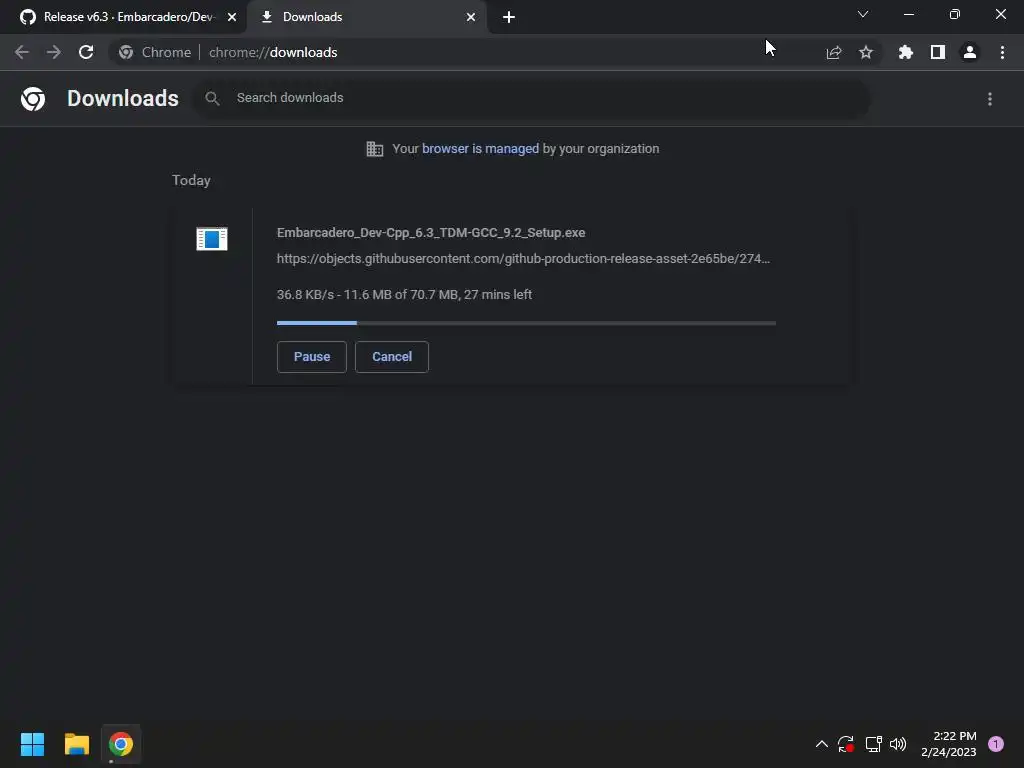Bookmark this page with the star icon

(866, 52)
